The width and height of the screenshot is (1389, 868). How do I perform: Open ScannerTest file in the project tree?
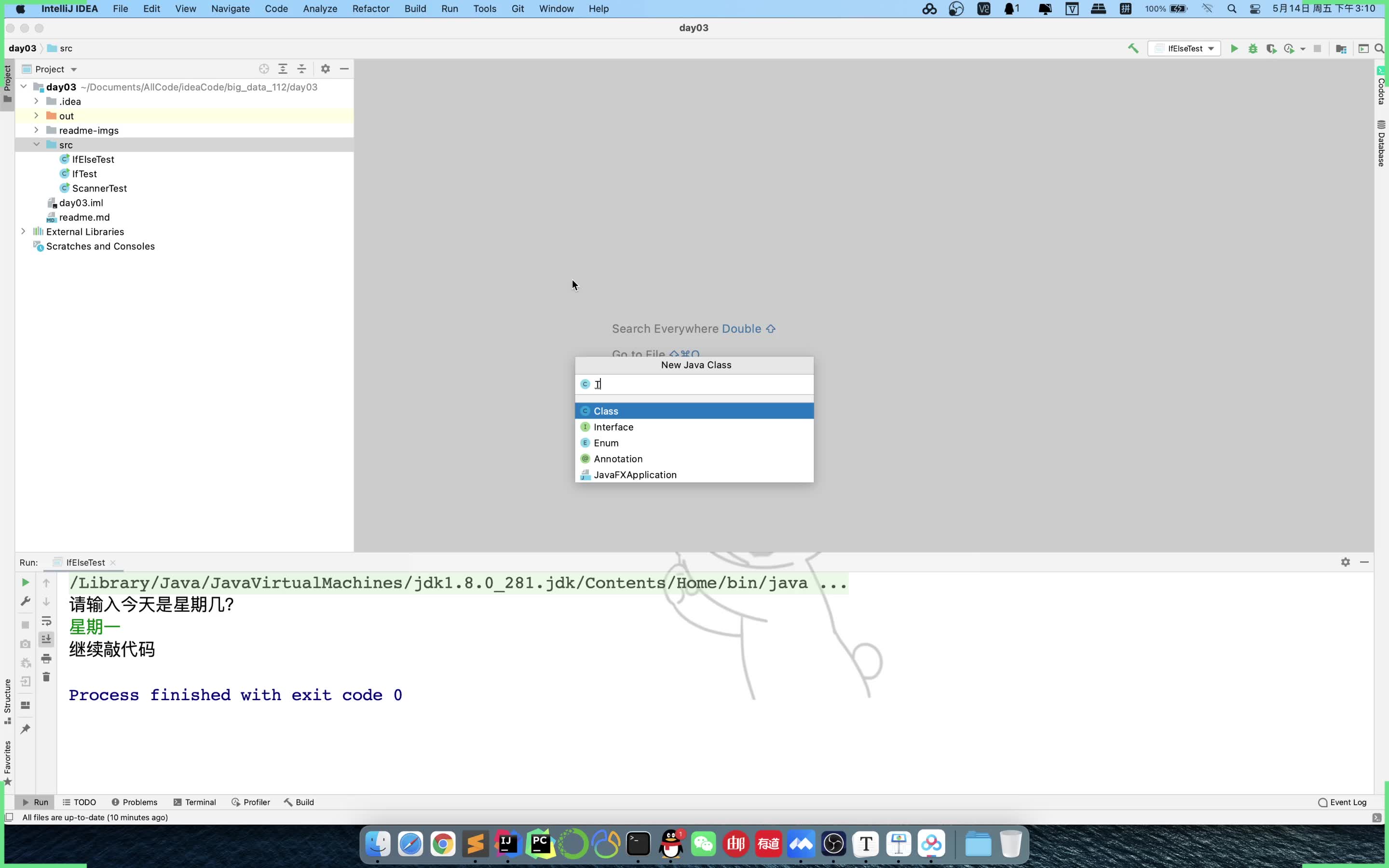tap(99, 188)
